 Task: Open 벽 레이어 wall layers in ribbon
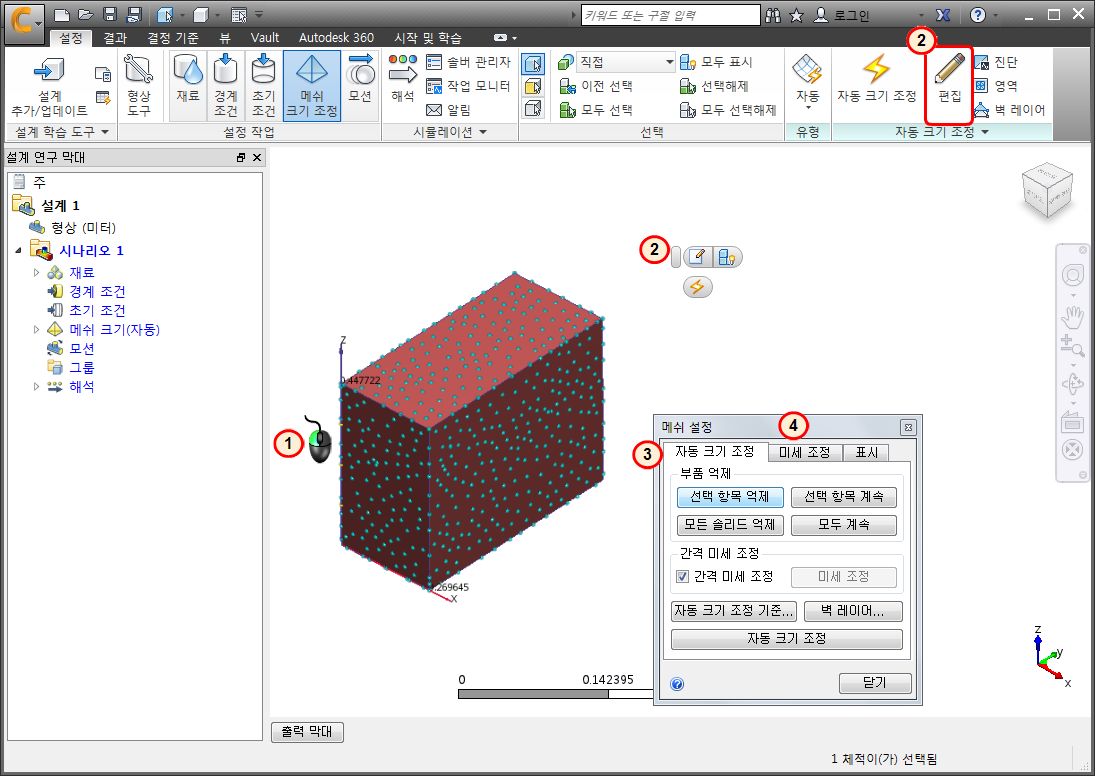point(1010,110)
